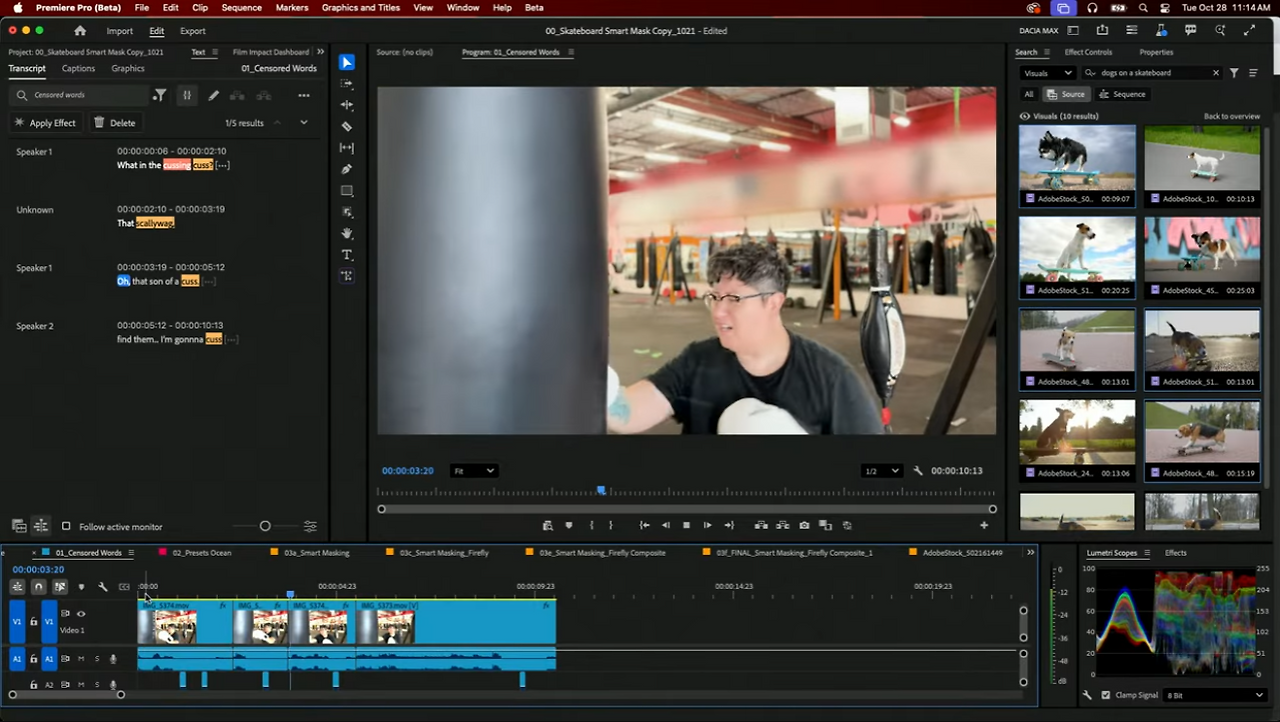Click Back to overview link
This screenshot has width=1280, height=722.
(1232, 116)
